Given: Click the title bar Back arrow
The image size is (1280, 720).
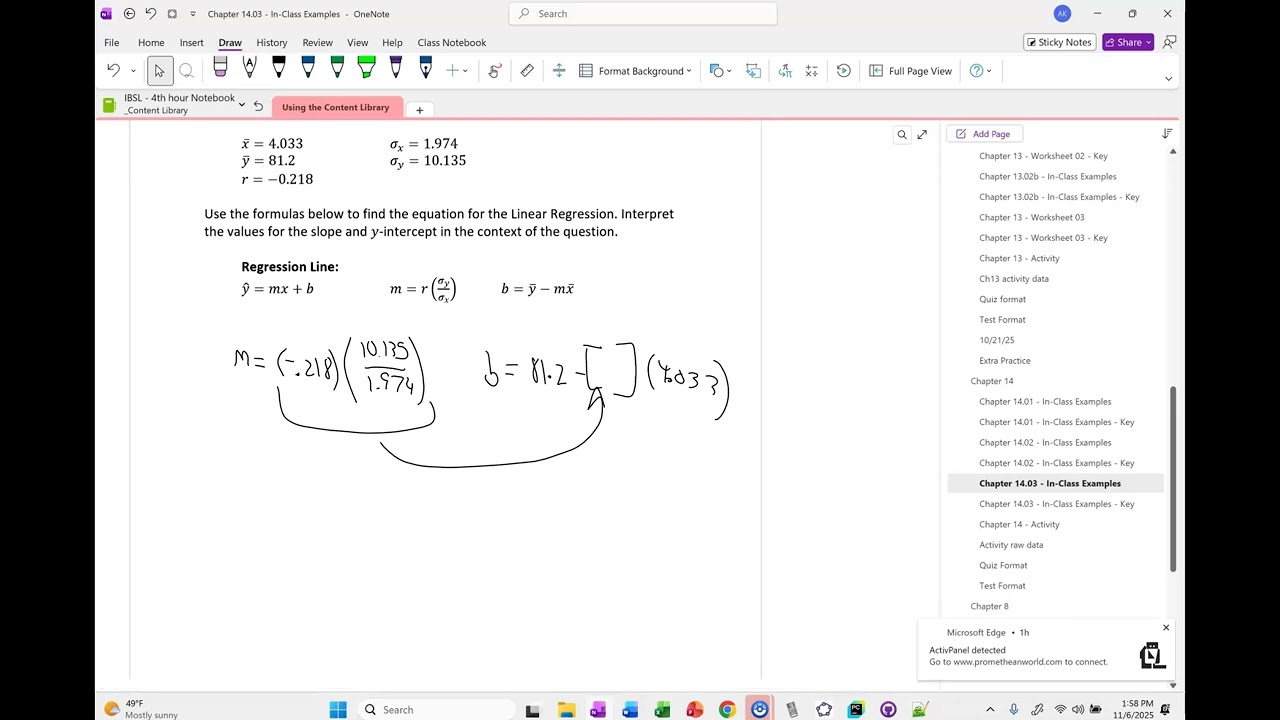Looking at the screenshot, I should point(130,14).
